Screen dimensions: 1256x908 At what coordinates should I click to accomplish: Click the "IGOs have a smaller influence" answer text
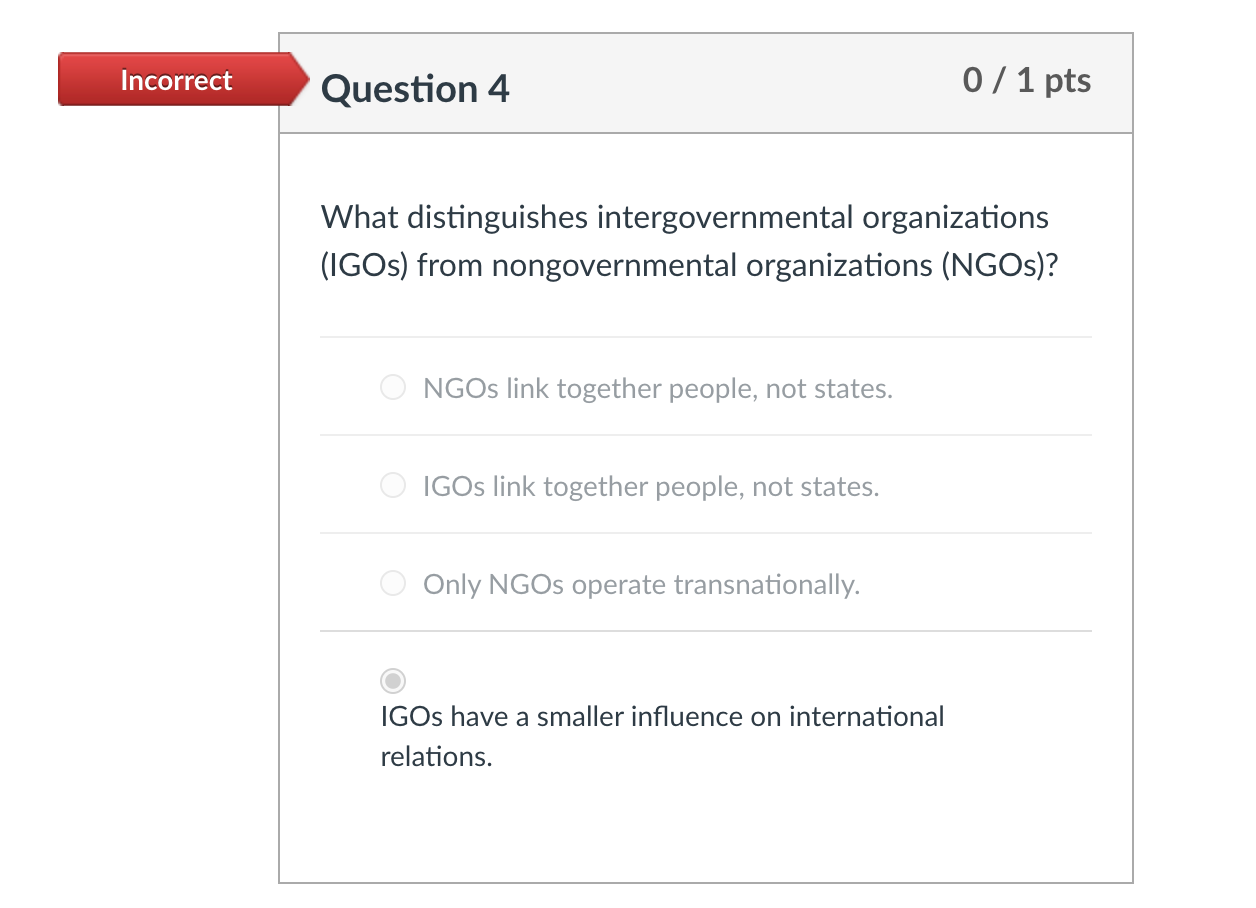[662, 736]
